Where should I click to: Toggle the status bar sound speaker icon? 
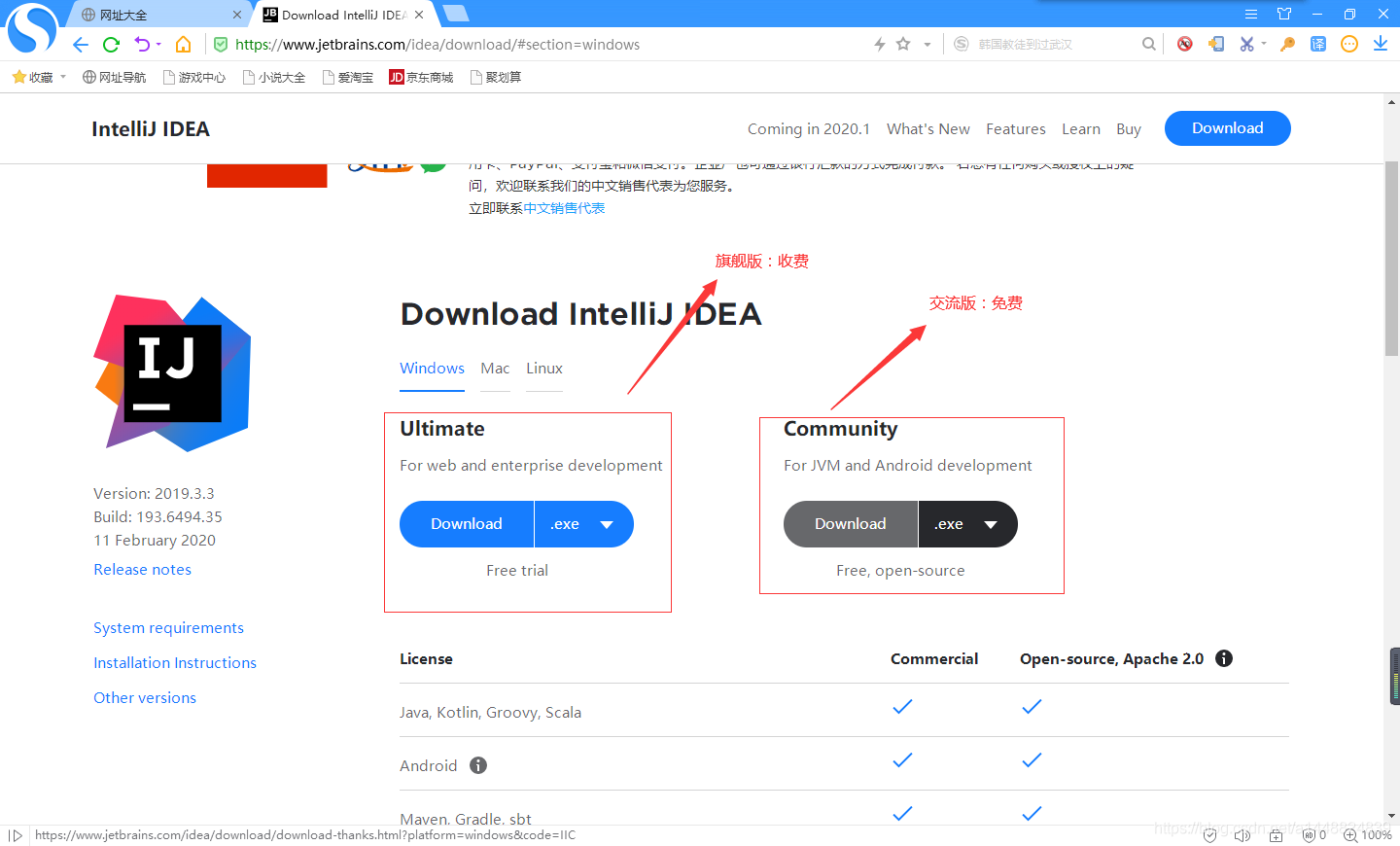tap(1242, 835)
